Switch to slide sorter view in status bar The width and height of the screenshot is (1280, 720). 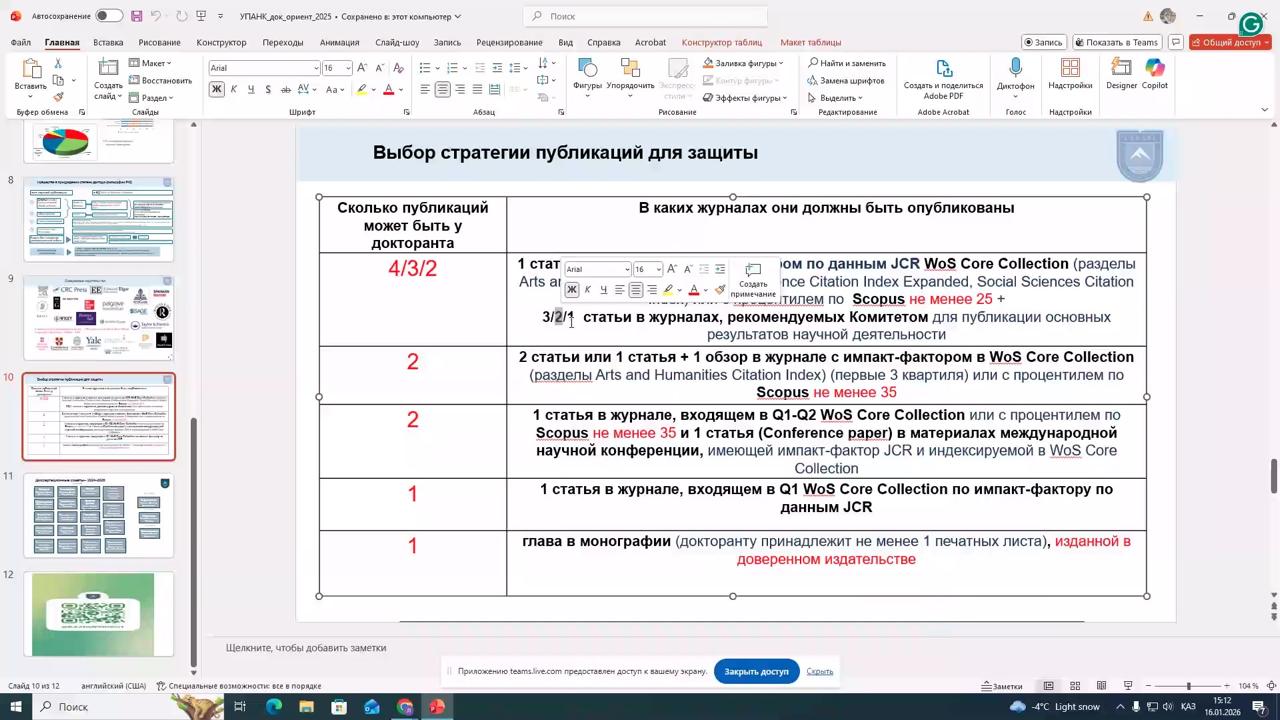coord(1075,686)
